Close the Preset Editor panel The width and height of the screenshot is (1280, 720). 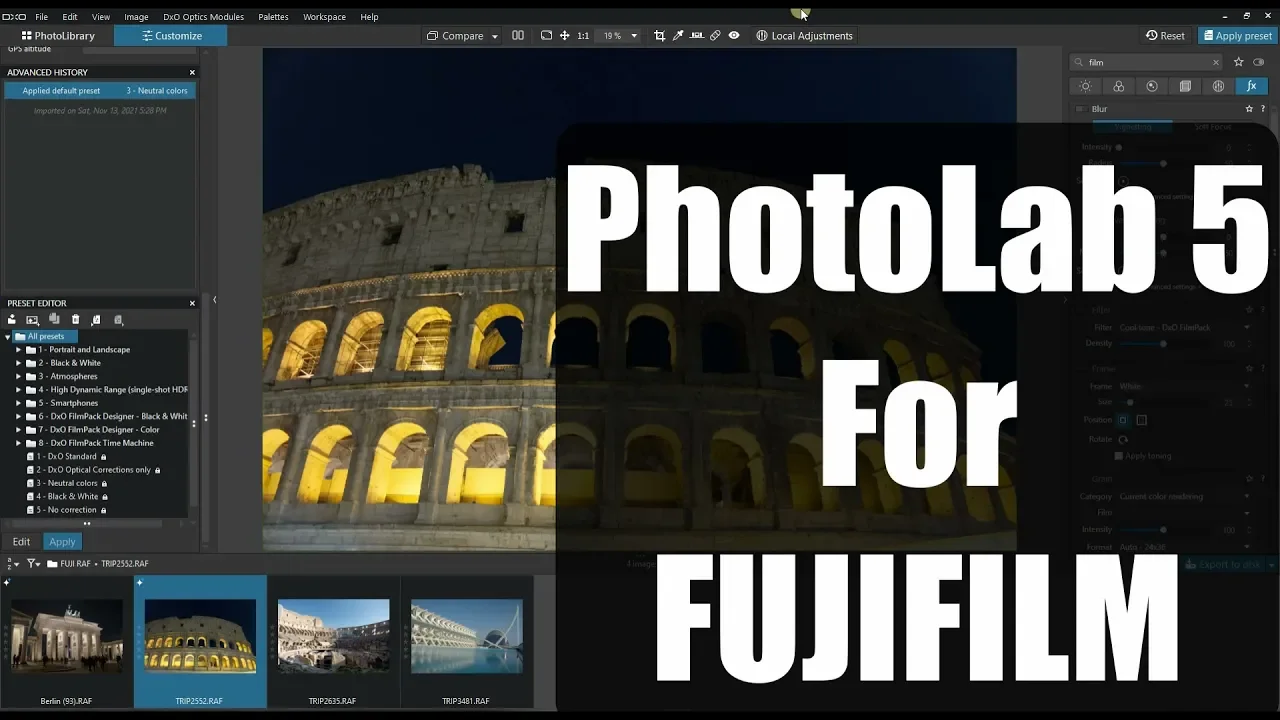click(193, 303)
